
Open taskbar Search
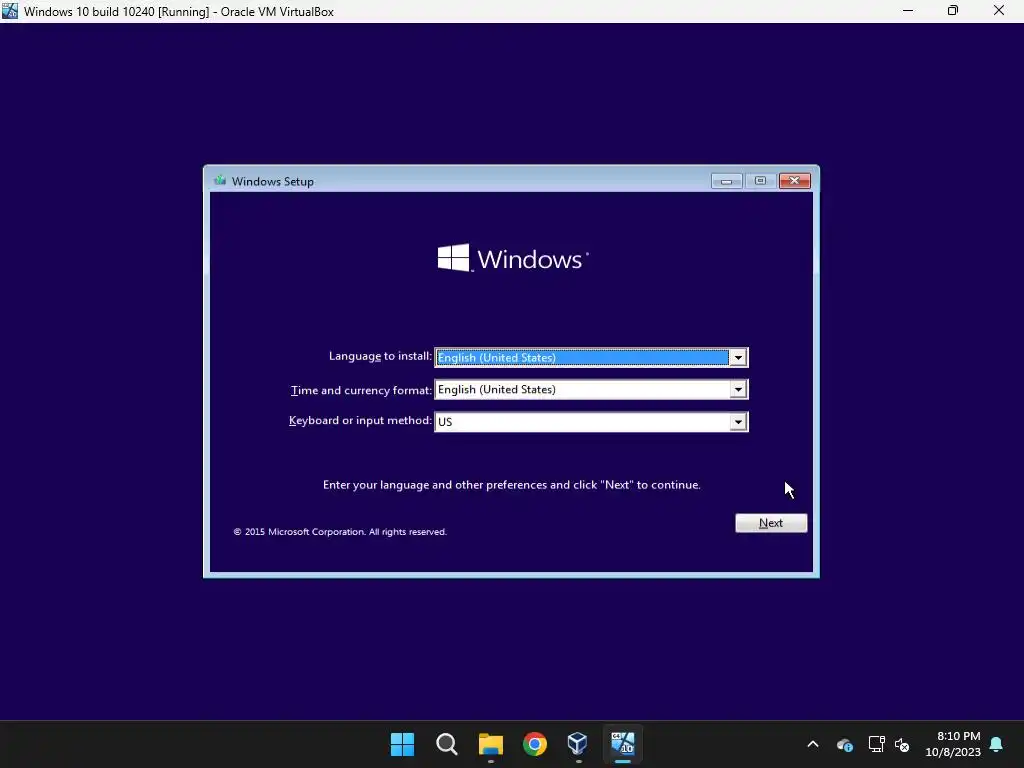pyautogui.click(x=447, y=744)
